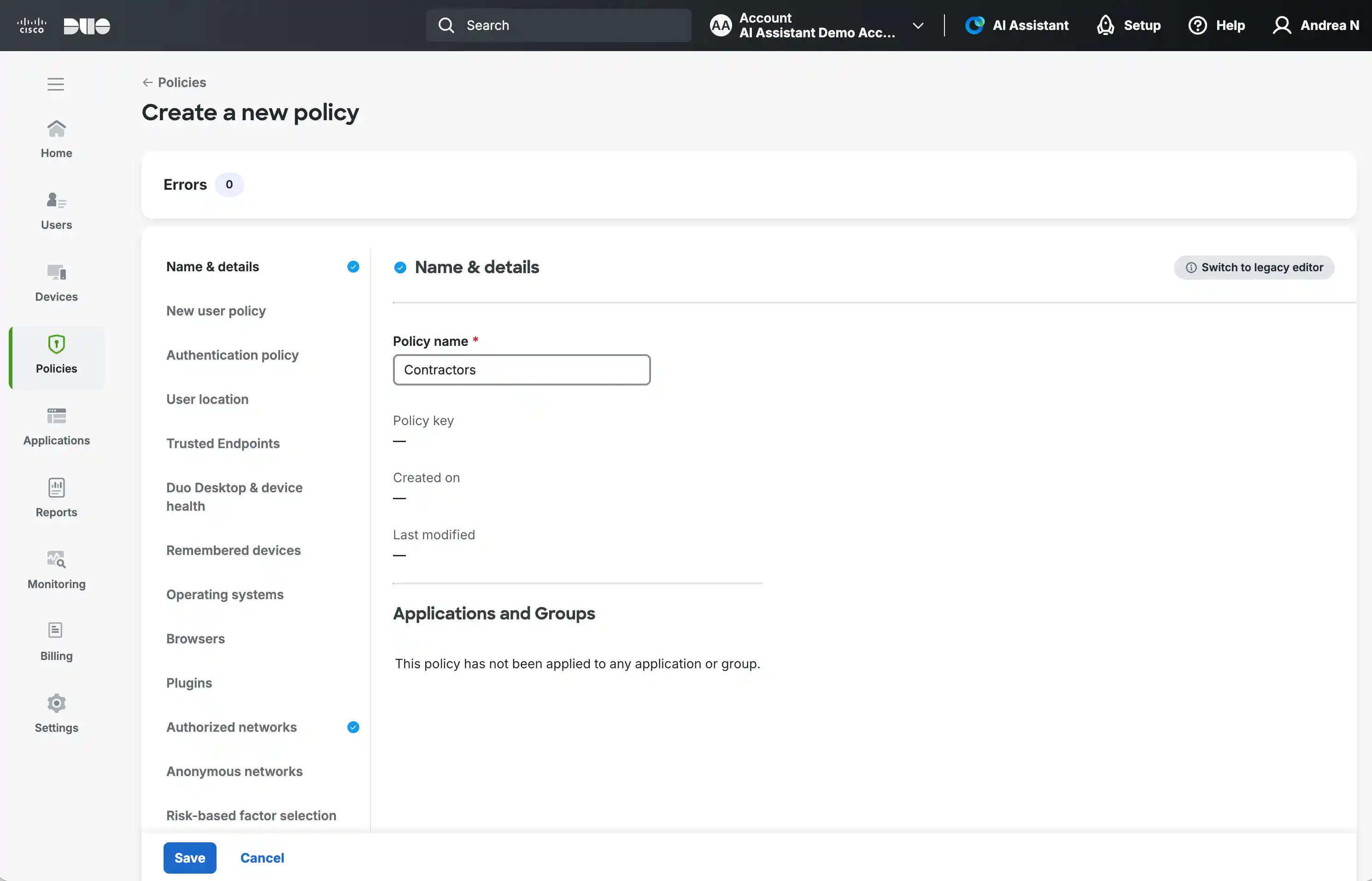1372x881 pixels.
Task: Switch to legacy editor
Action: 1254,267
